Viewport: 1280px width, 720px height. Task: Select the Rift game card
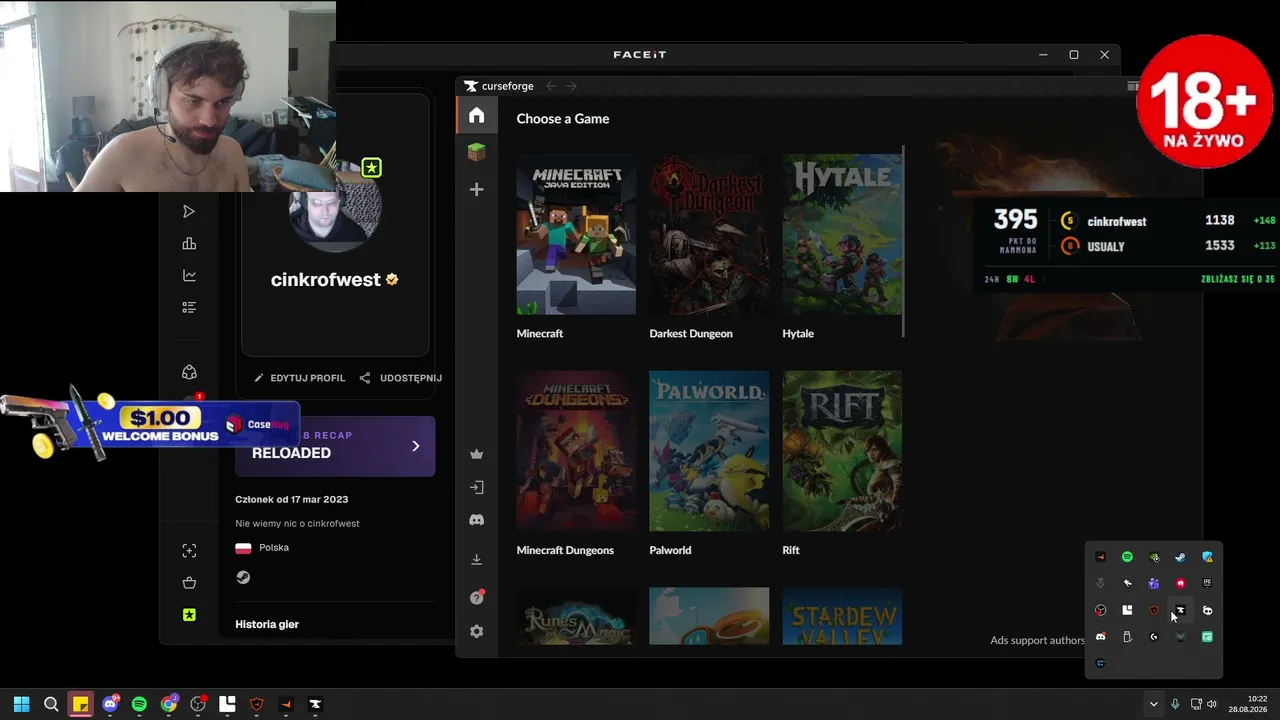point(842,464)
